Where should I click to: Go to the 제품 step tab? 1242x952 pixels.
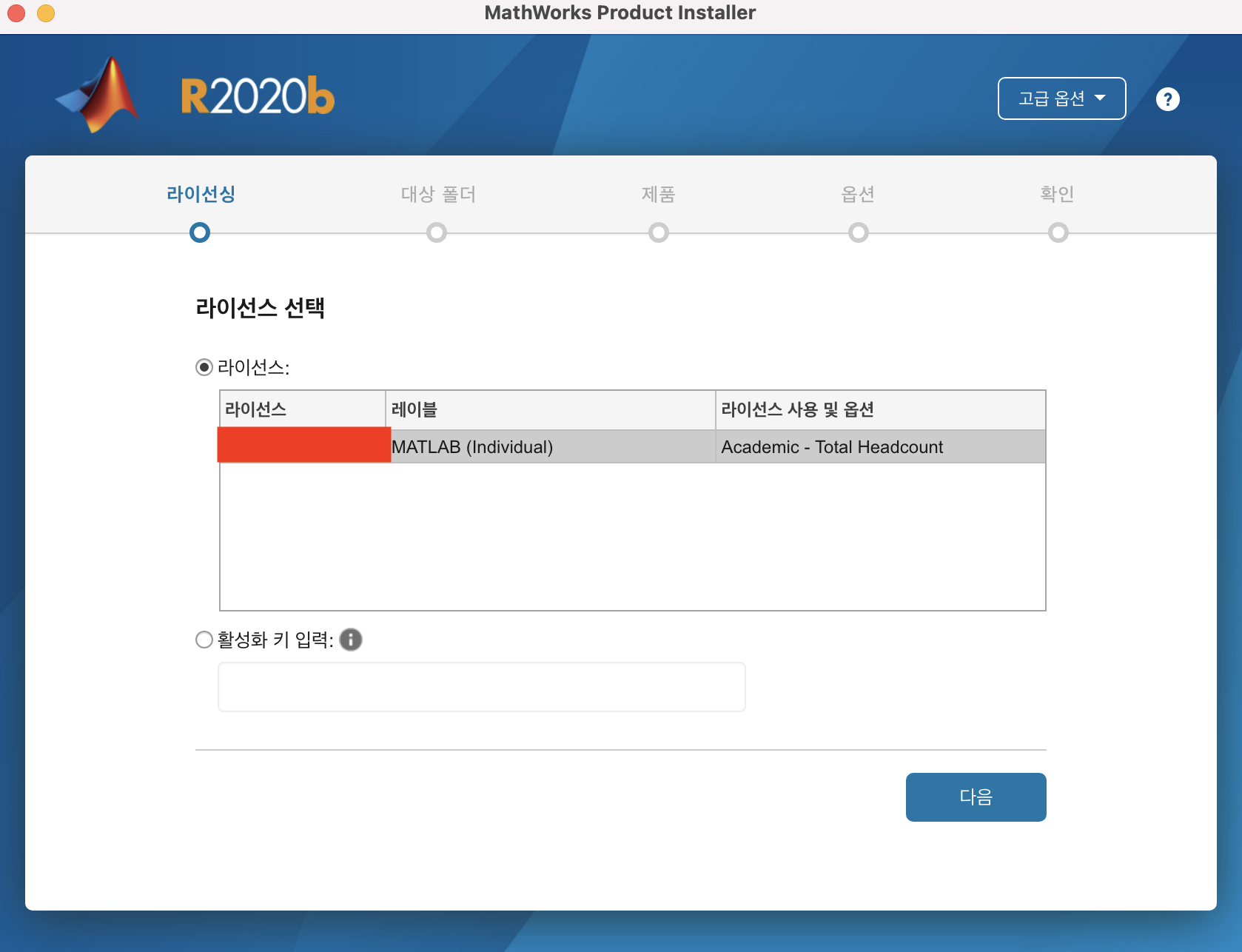click(x=658, y=194)
